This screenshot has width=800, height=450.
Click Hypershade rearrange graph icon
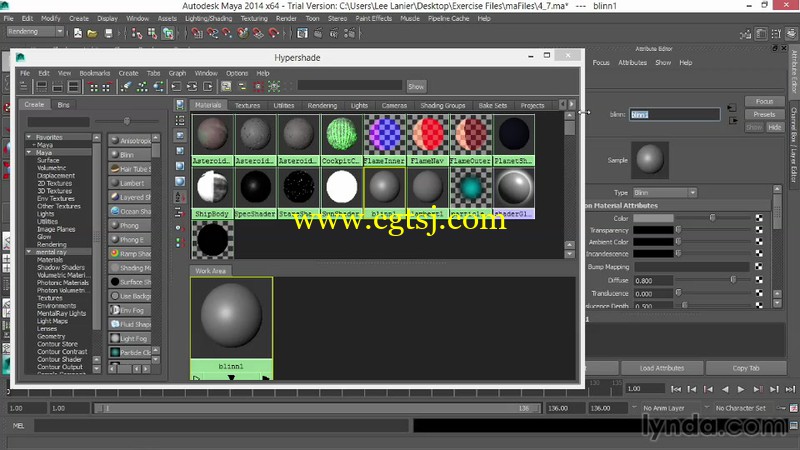[142, 87]
